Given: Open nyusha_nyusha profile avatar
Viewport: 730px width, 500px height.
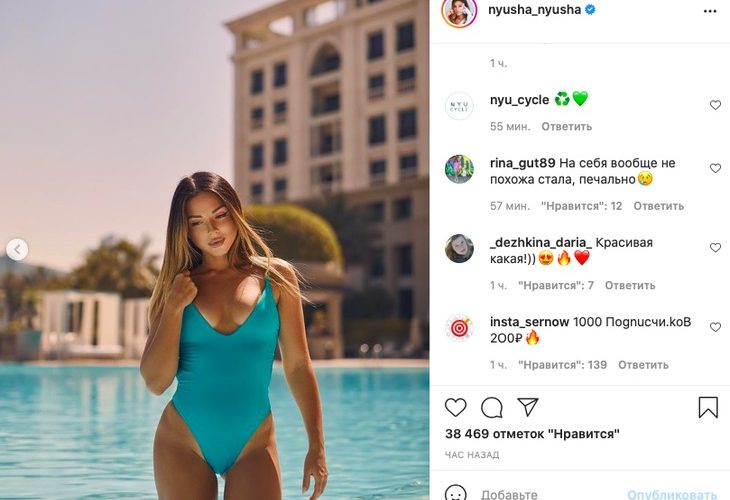Looking at the screenshot, I should pos(459,12).
